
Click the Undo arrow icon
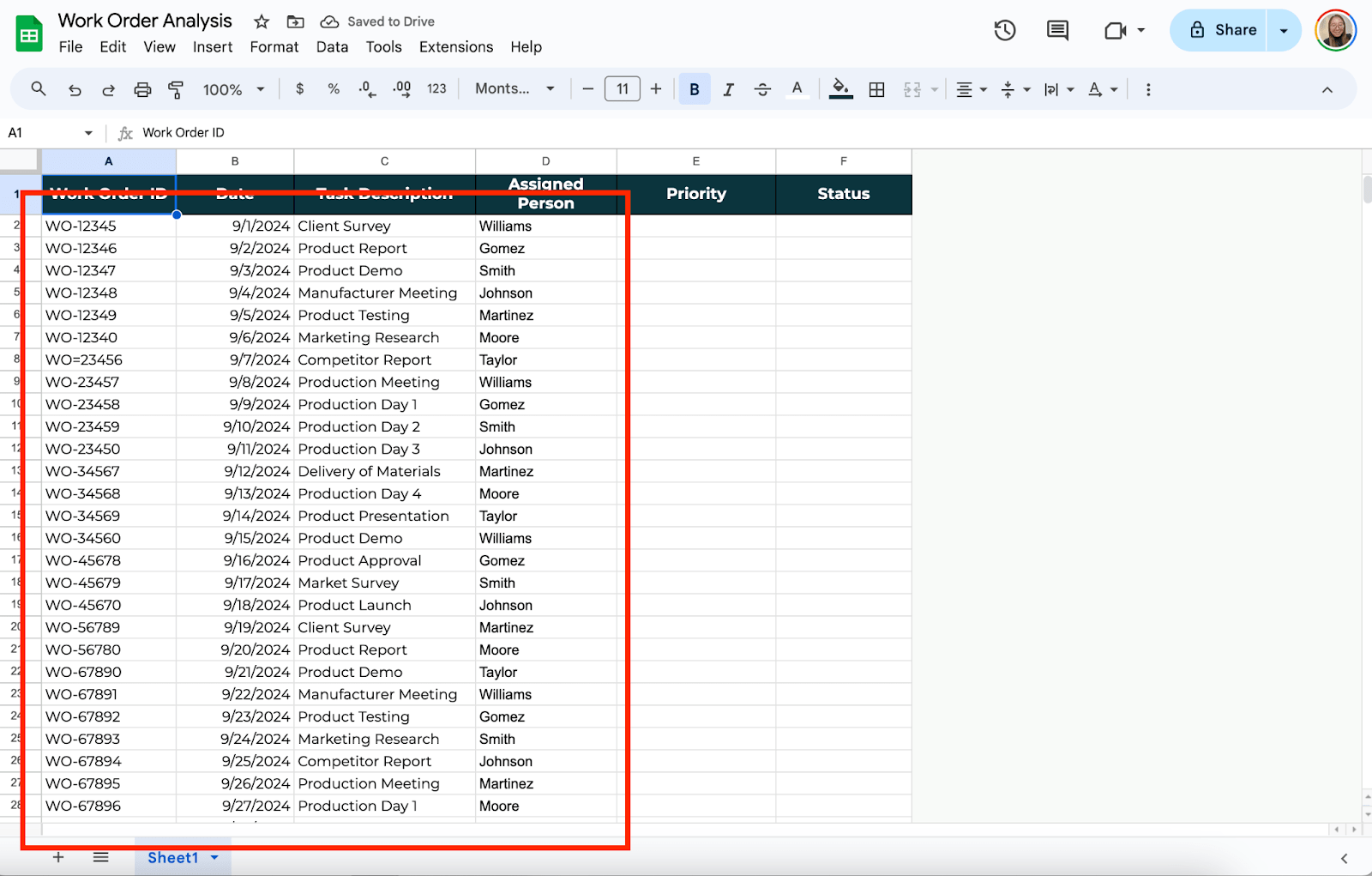pos(75,89)
